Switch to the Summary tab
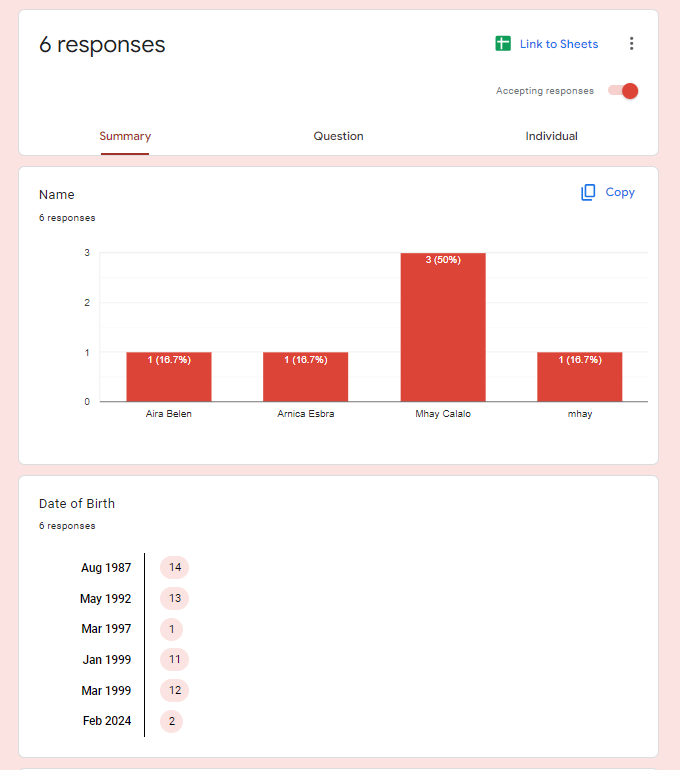This screenshot has width=680, height=770. [125, 136]
